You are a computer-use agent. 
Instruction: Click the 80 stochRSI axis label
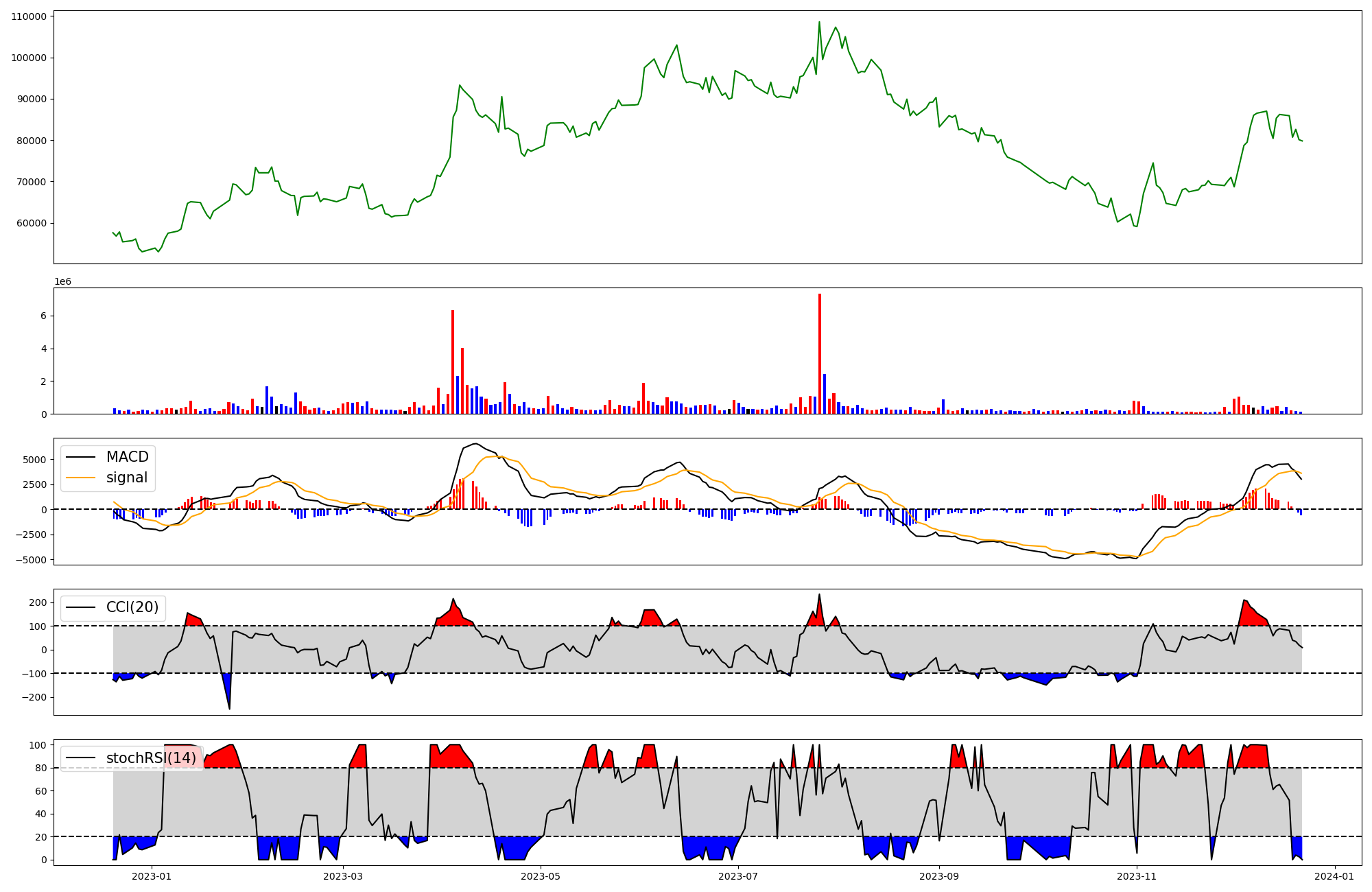click(40, 768)
